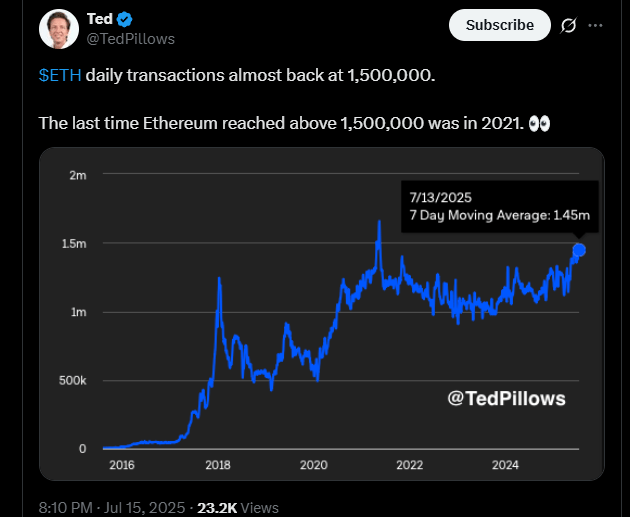Viewport: 630px width, 517px height.
Task: Click the 2016 x-axis label
Action: [x=122, y=465]
